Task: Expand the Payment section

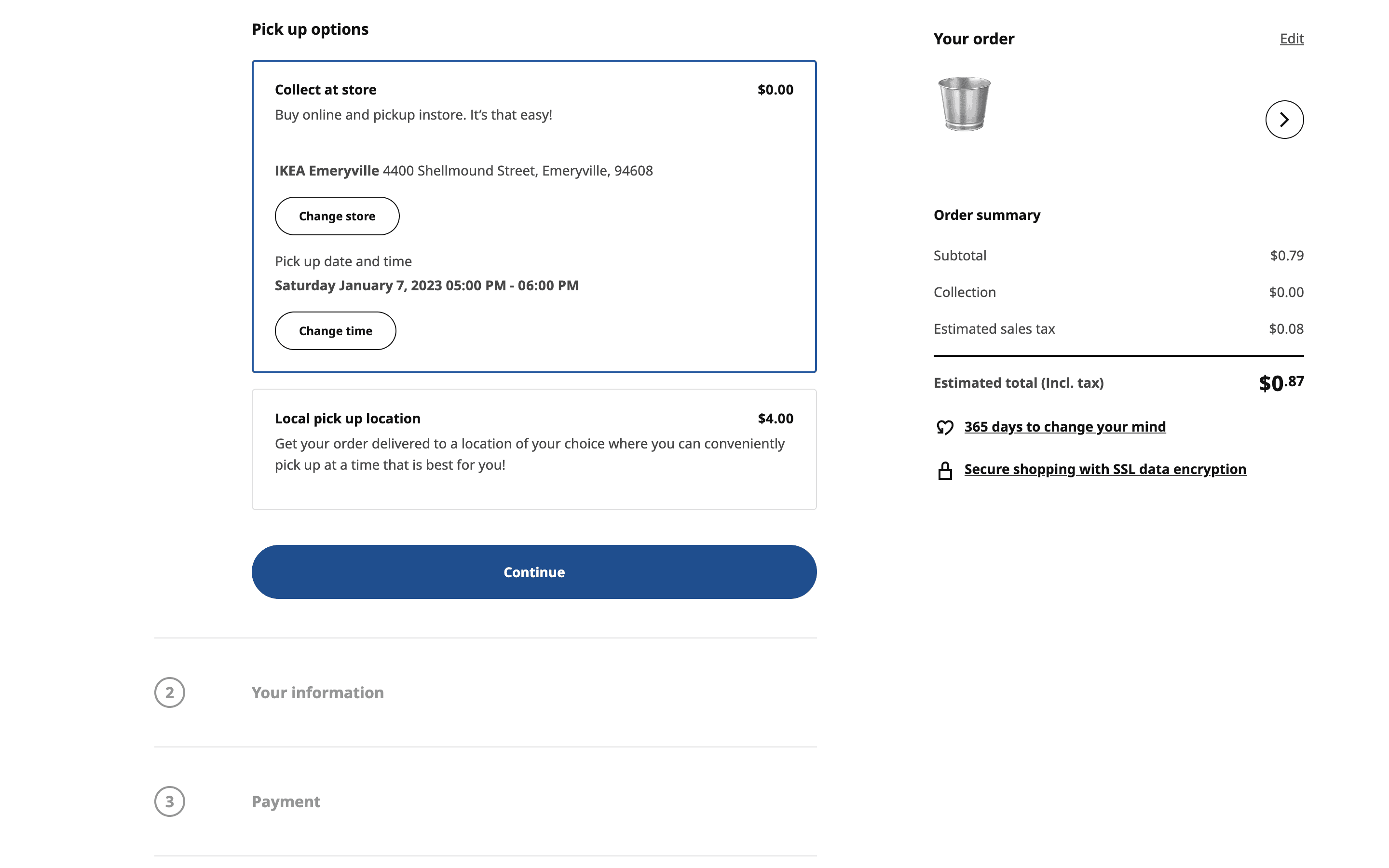Action: click(286, 801)
